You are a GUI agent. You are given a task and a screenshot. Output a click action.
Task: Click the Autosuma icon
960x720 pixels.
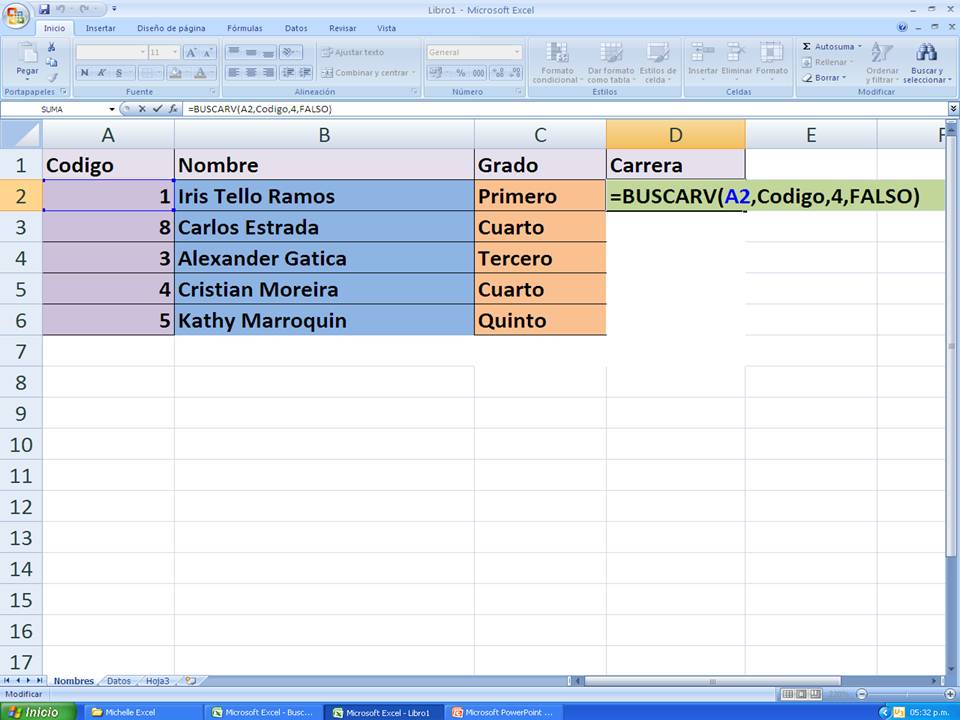click(806, 44)
